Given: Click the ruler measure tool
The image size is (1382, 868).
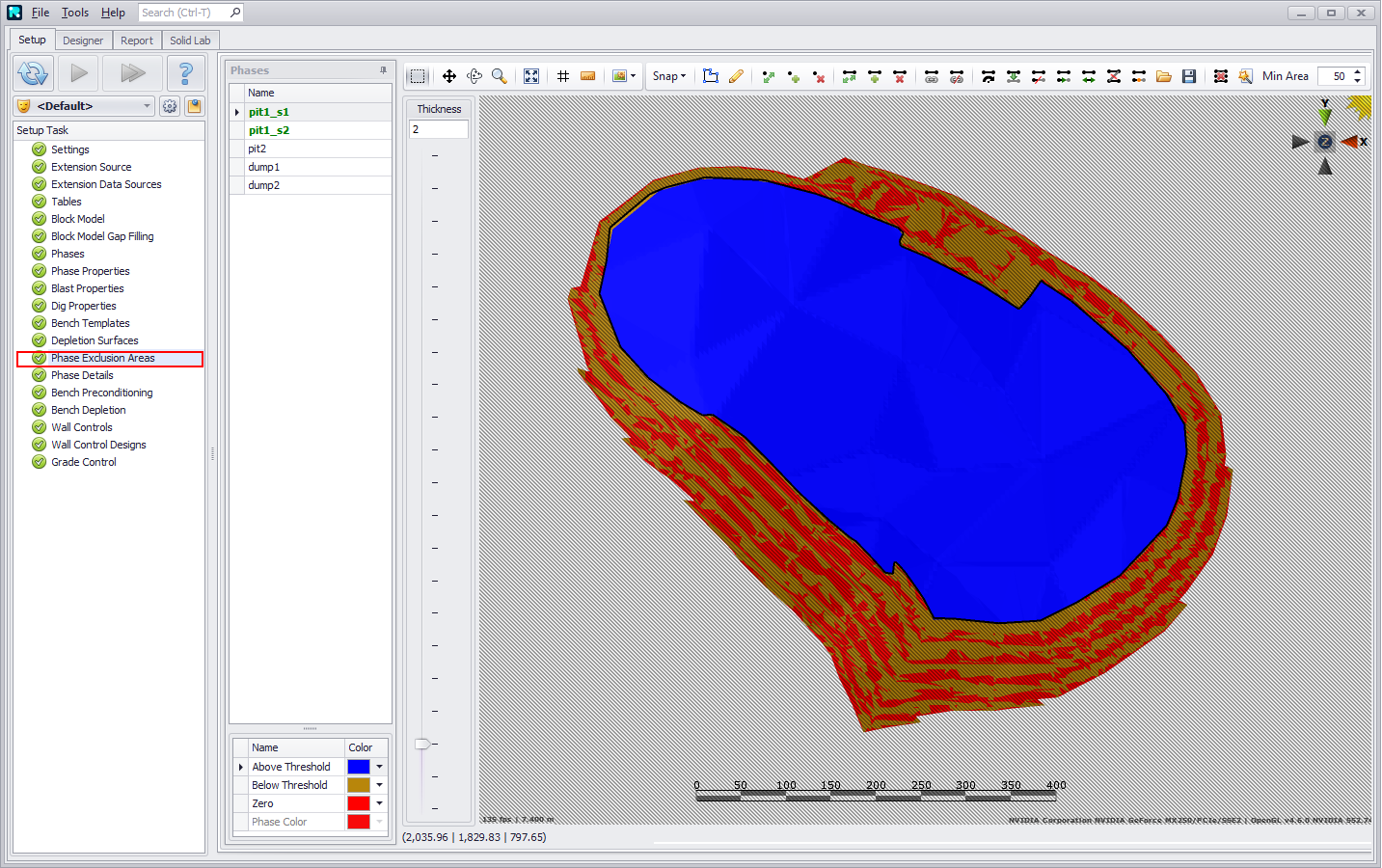Looking at the screenshot, I should point(587,76).
